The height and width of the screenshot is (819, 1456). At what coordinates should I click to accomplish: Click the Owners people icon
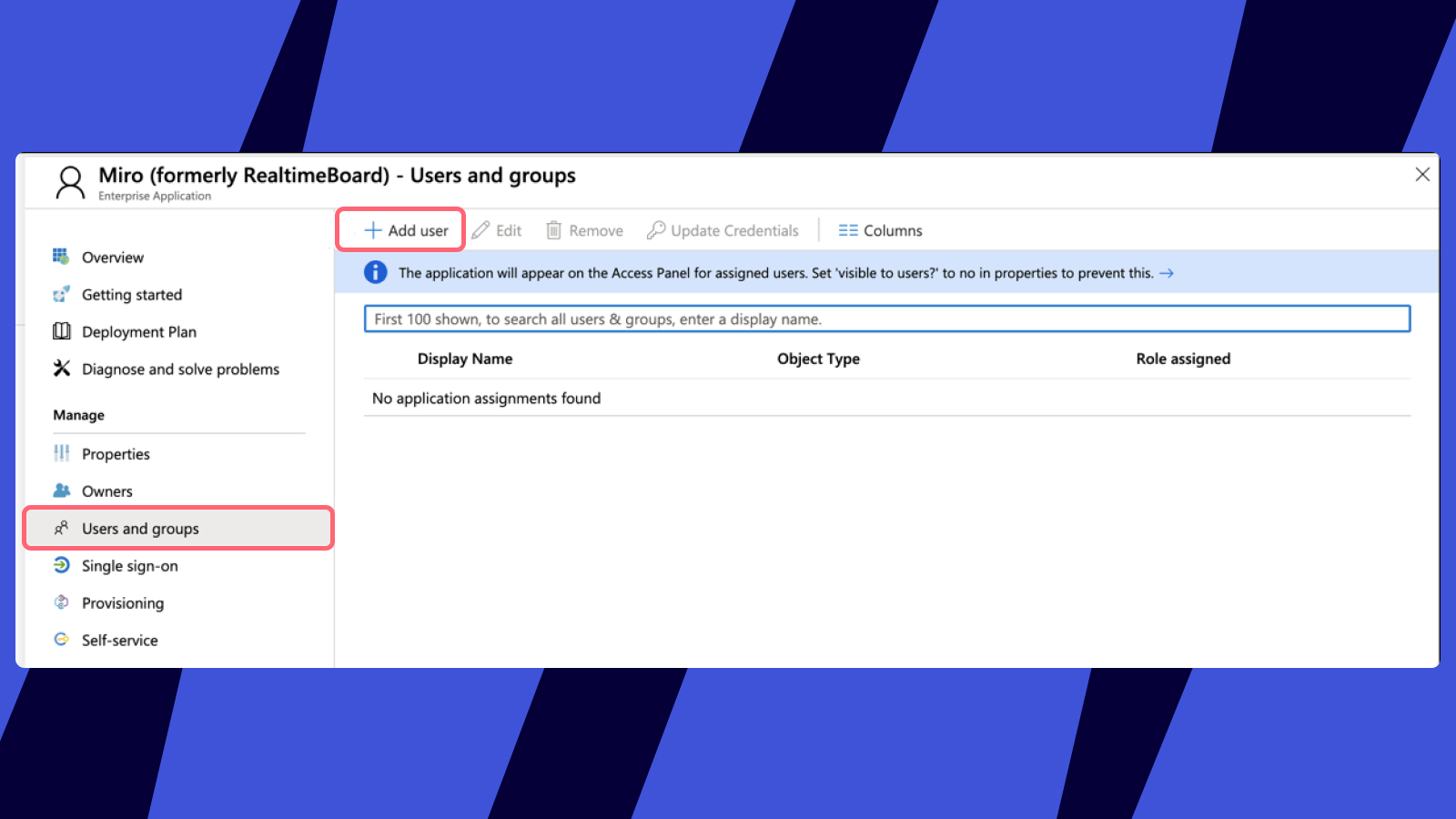pos(61,490)
